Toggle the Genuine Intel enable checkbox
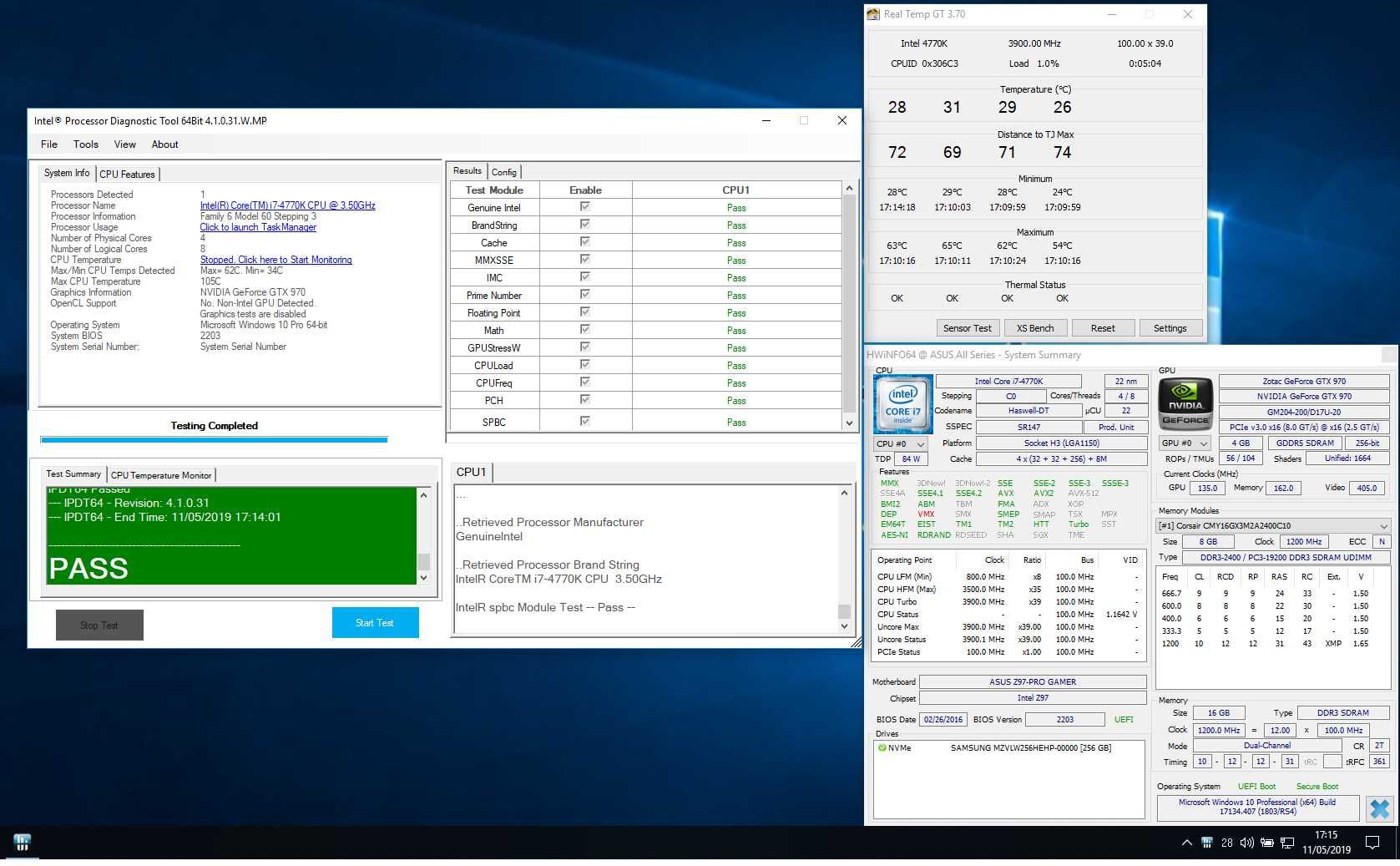The image size is (1400, 866). click(585, 207)
